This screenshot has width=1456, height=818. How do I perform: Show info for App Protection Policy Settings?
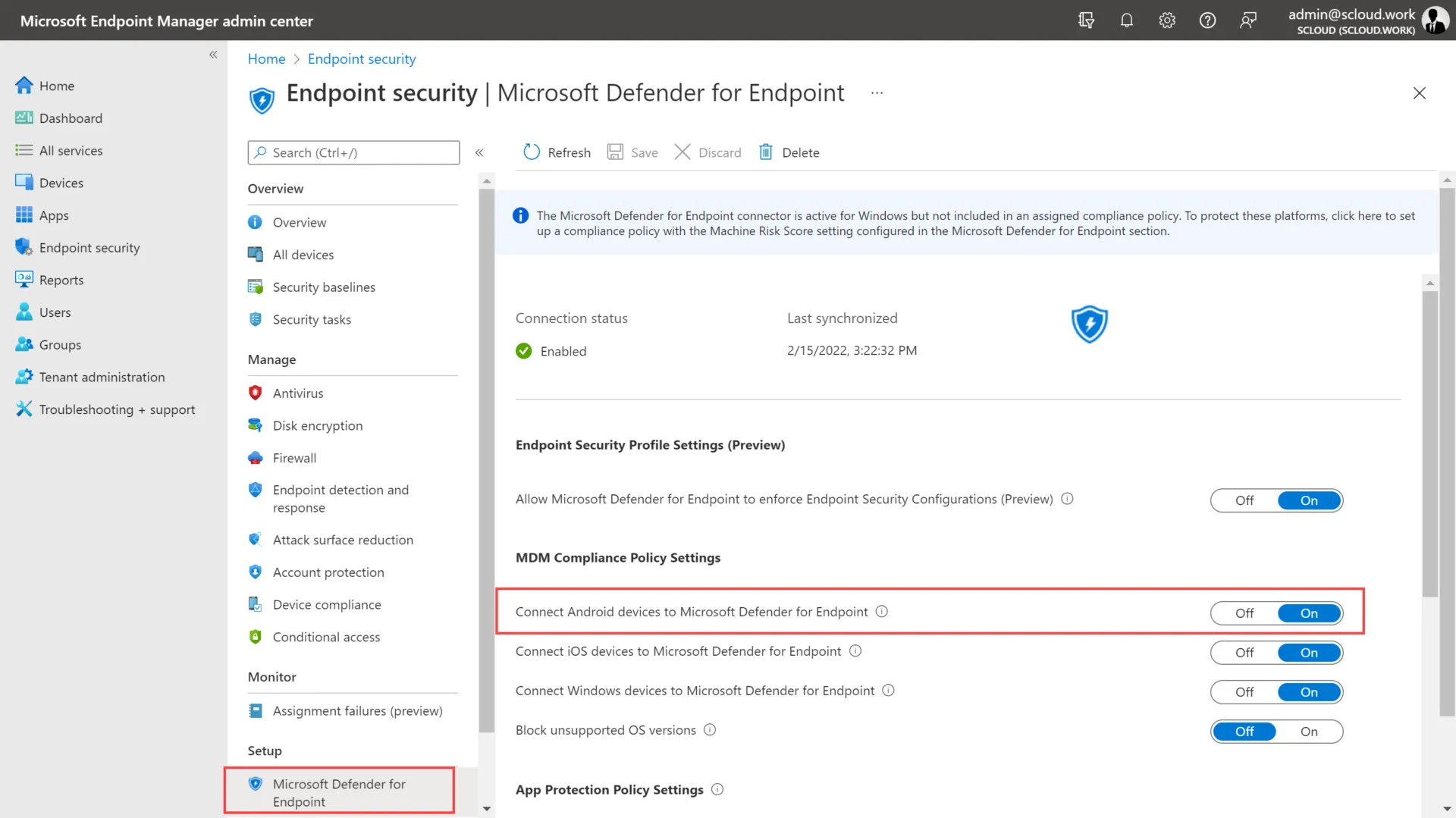pos(717,789)
